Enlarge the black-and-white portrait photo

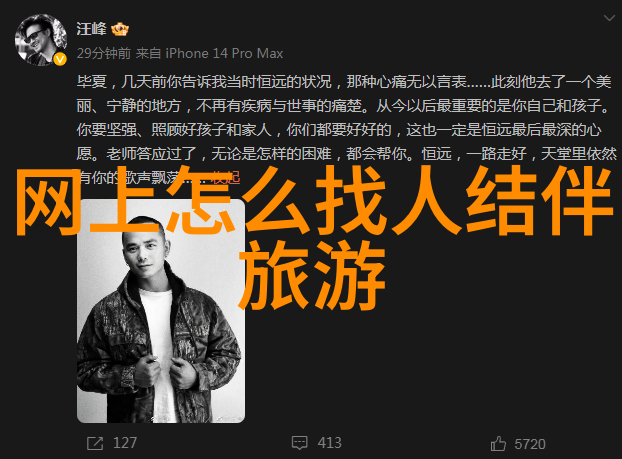[x=161, y=311]
